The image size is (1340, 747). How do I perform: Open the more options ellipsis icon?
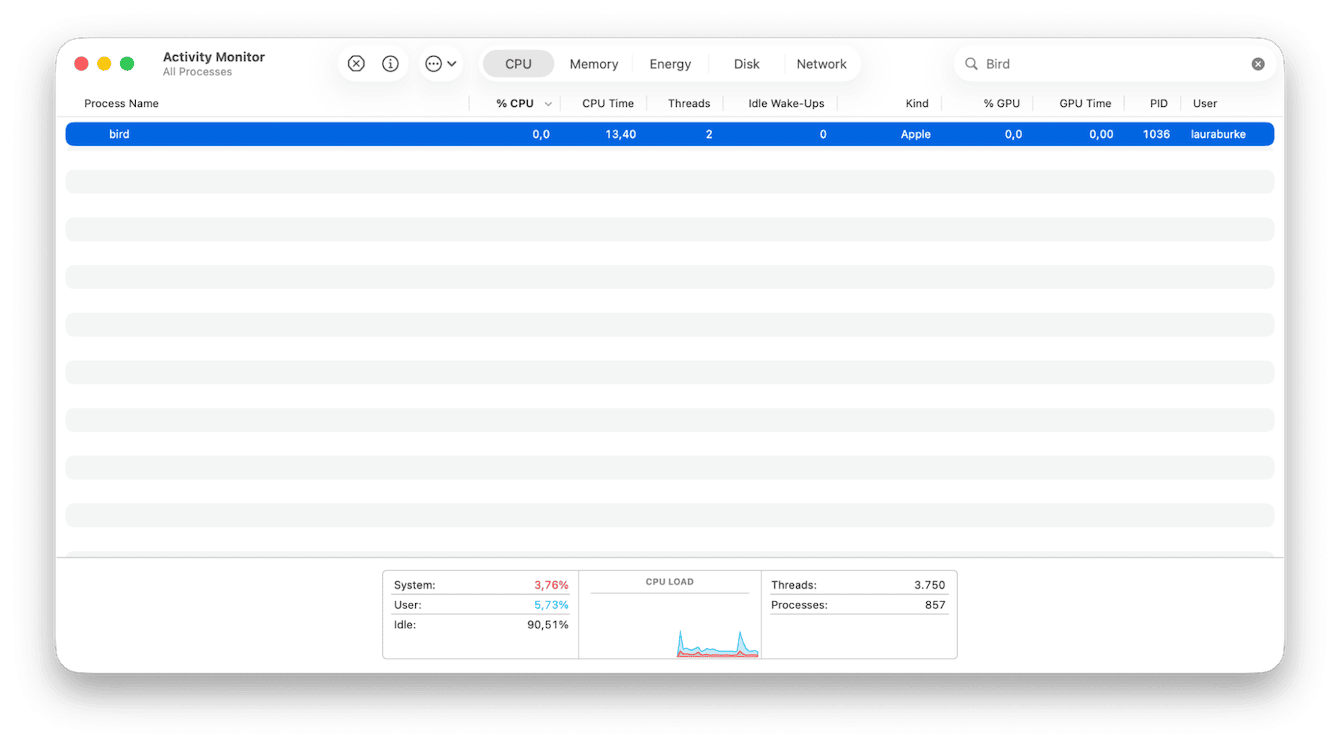432,63
